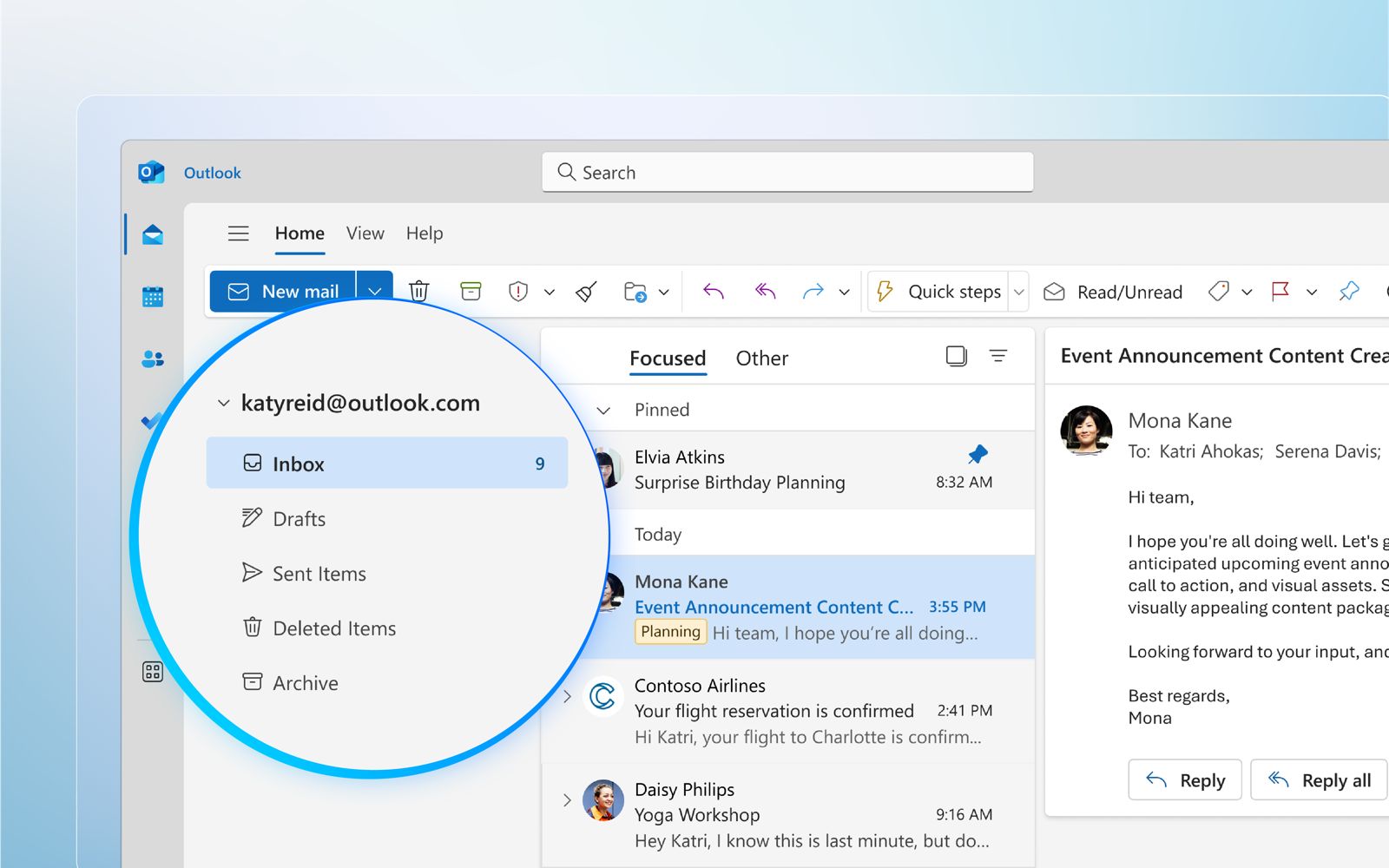Delete the email using the trash icon

[419, 291]
